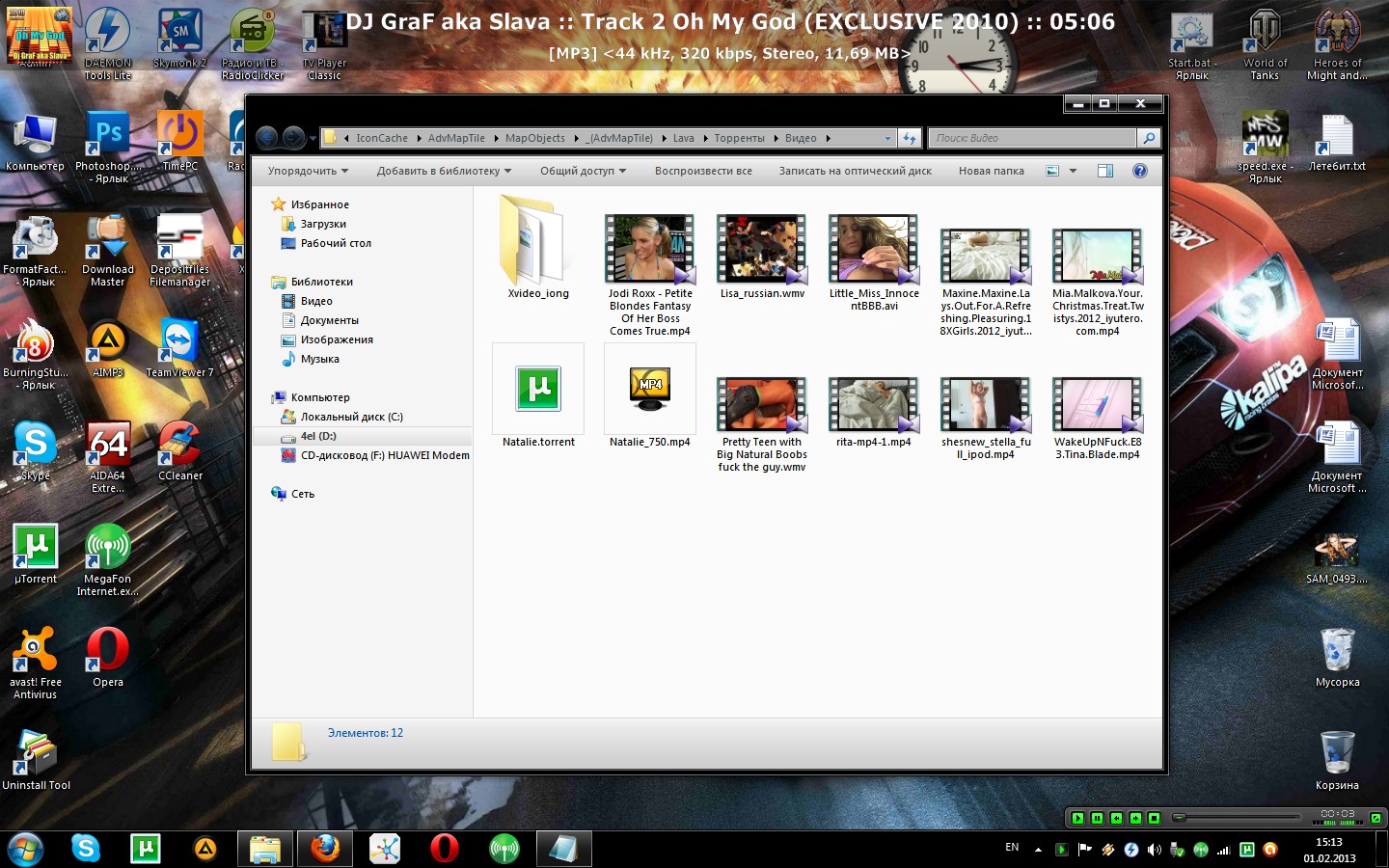The height and width of the screenshot is (868, 1389).
Task: Pause playback in the AIMP mini player
Action: coord(1097,818)
